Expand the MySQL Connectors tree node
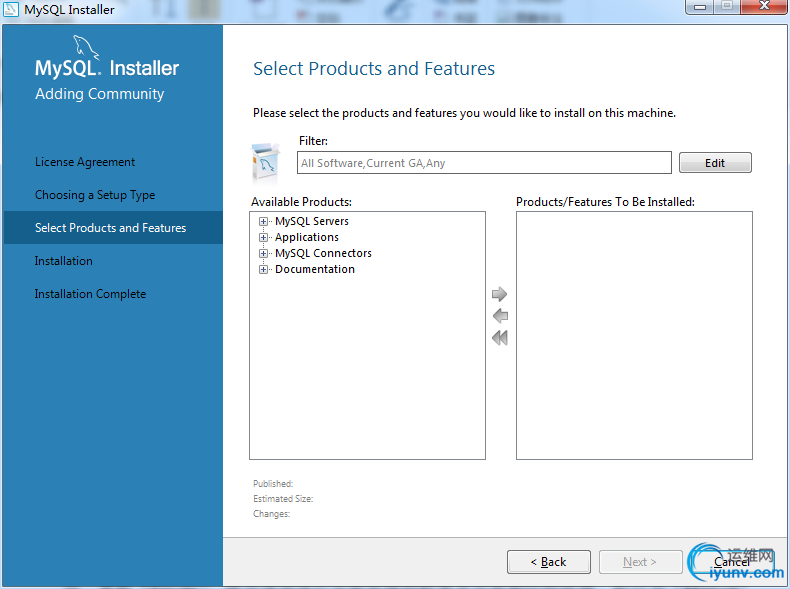The width and height of the screenshot is (790, 589). (263, 253)
